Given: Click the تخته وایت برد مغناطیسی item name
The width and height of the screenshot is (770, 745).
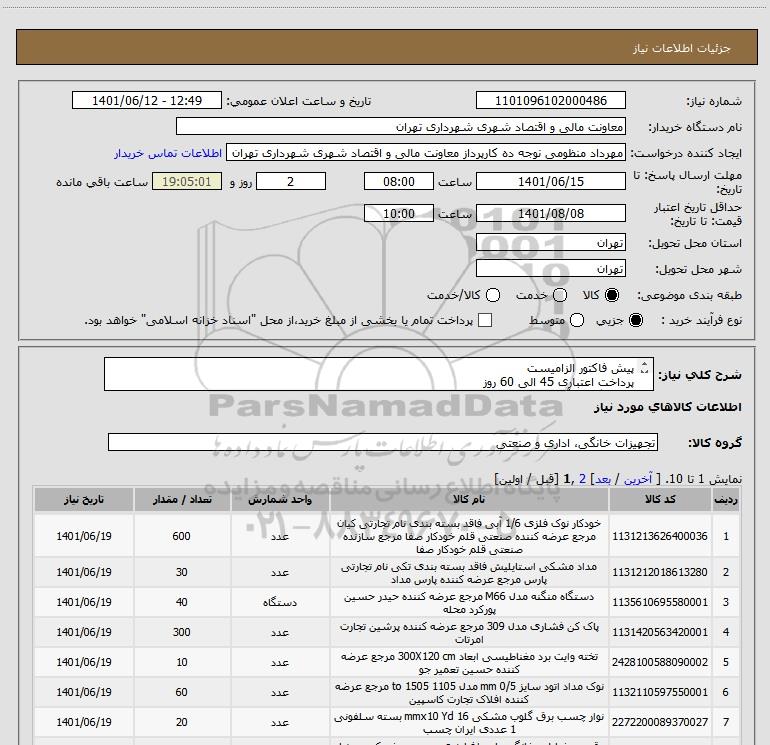Looking at the screenshot, I should tap(469, 662).
